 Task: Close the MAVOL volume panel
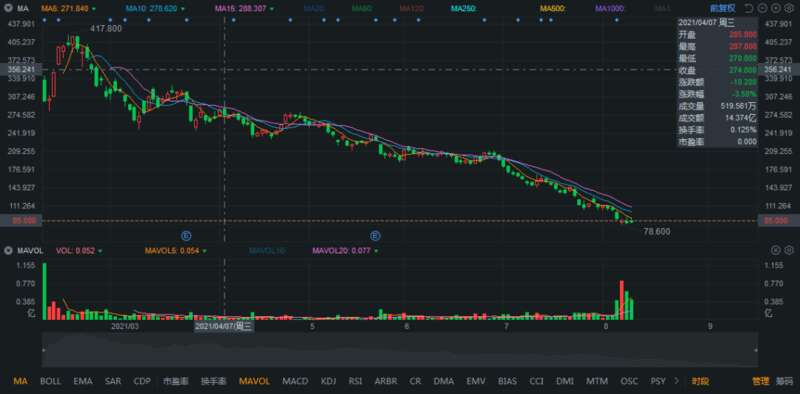point(776,250)
